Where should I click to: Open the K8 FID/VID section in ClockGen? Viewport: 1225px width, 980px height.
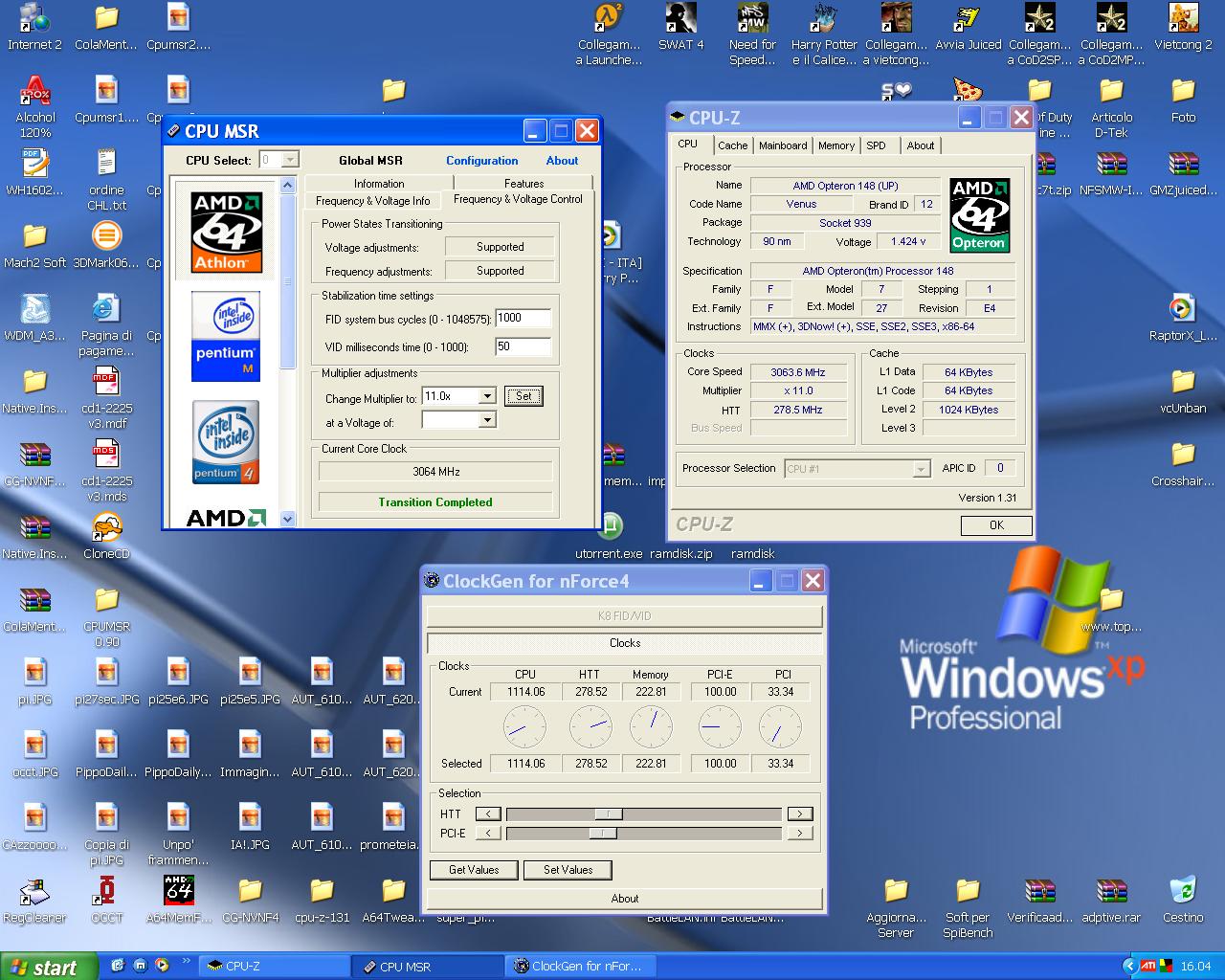(625, 616)
